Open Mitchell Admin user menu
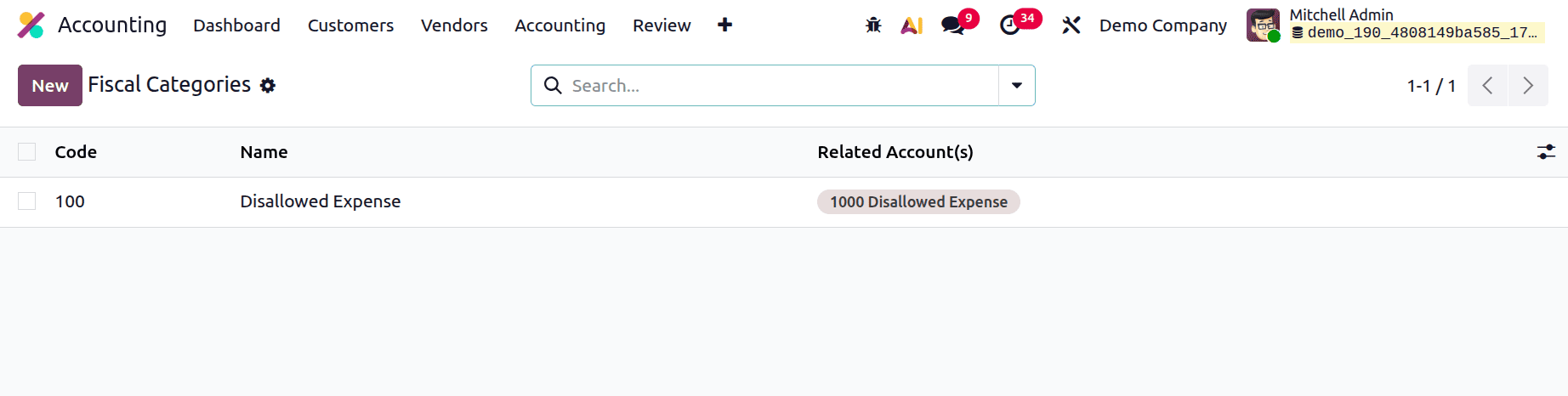Screen dimensions: 1568x396 click(x=1395, y=25)
